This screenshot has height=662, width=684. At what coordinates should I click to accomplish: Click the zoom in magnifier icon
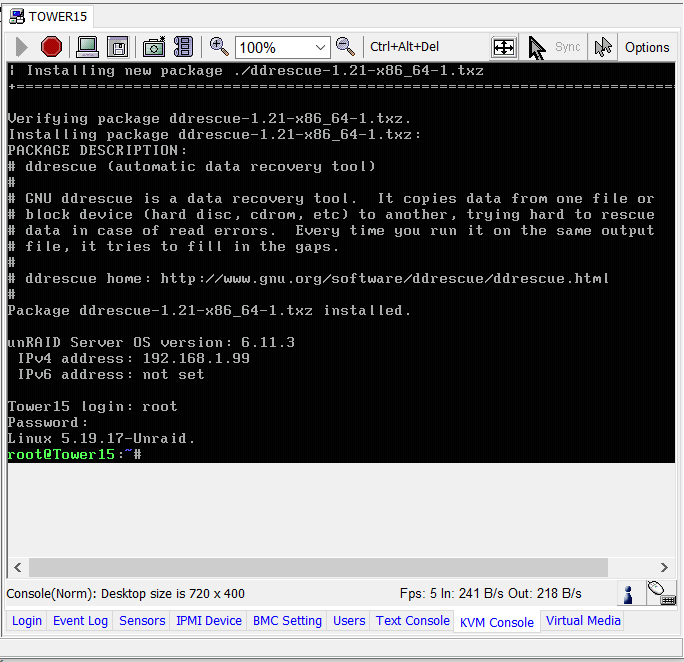point(219,47)
